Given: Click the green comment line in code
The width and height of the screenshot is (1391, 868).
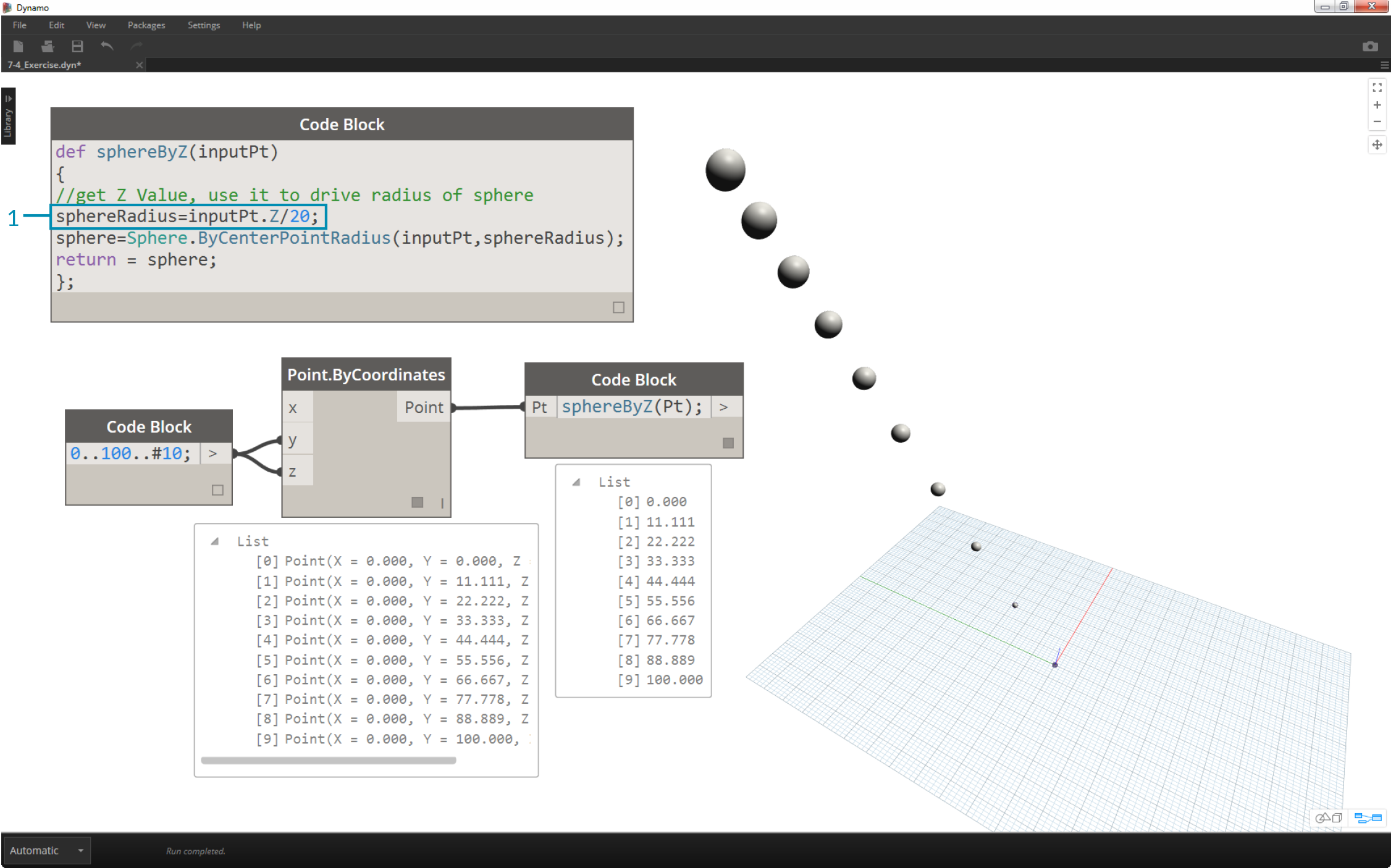Looking at the screenshot, I should pos(295,195).
